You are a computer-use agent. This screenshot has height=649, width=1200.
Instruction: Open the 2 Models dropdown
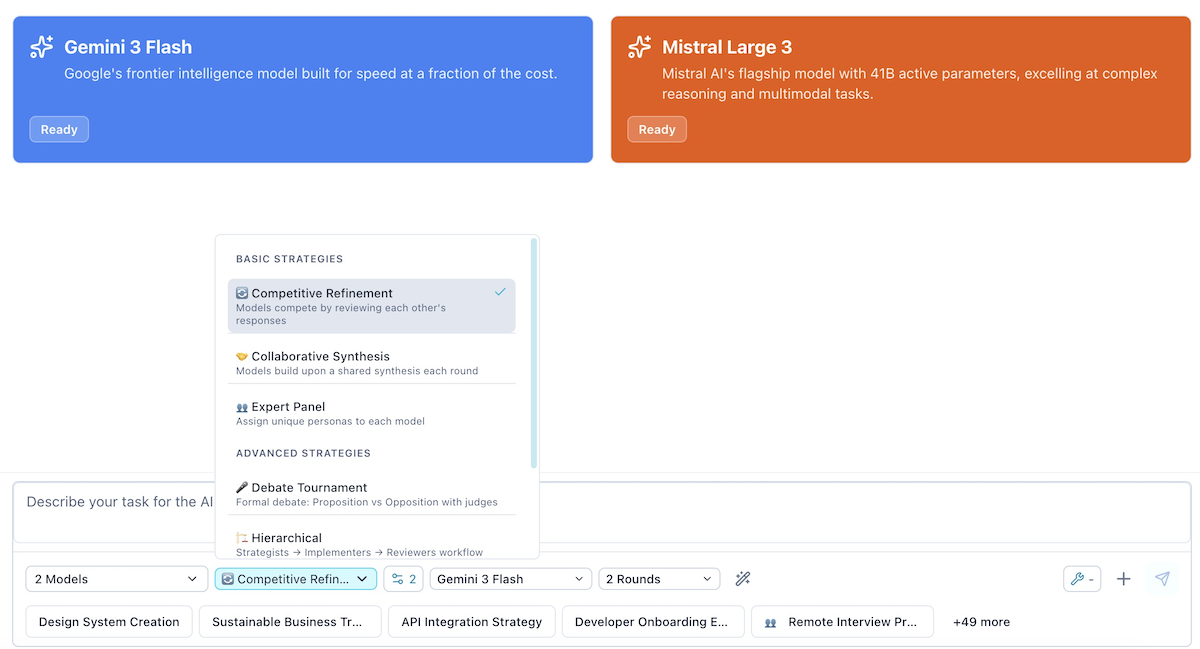[117, 579]
